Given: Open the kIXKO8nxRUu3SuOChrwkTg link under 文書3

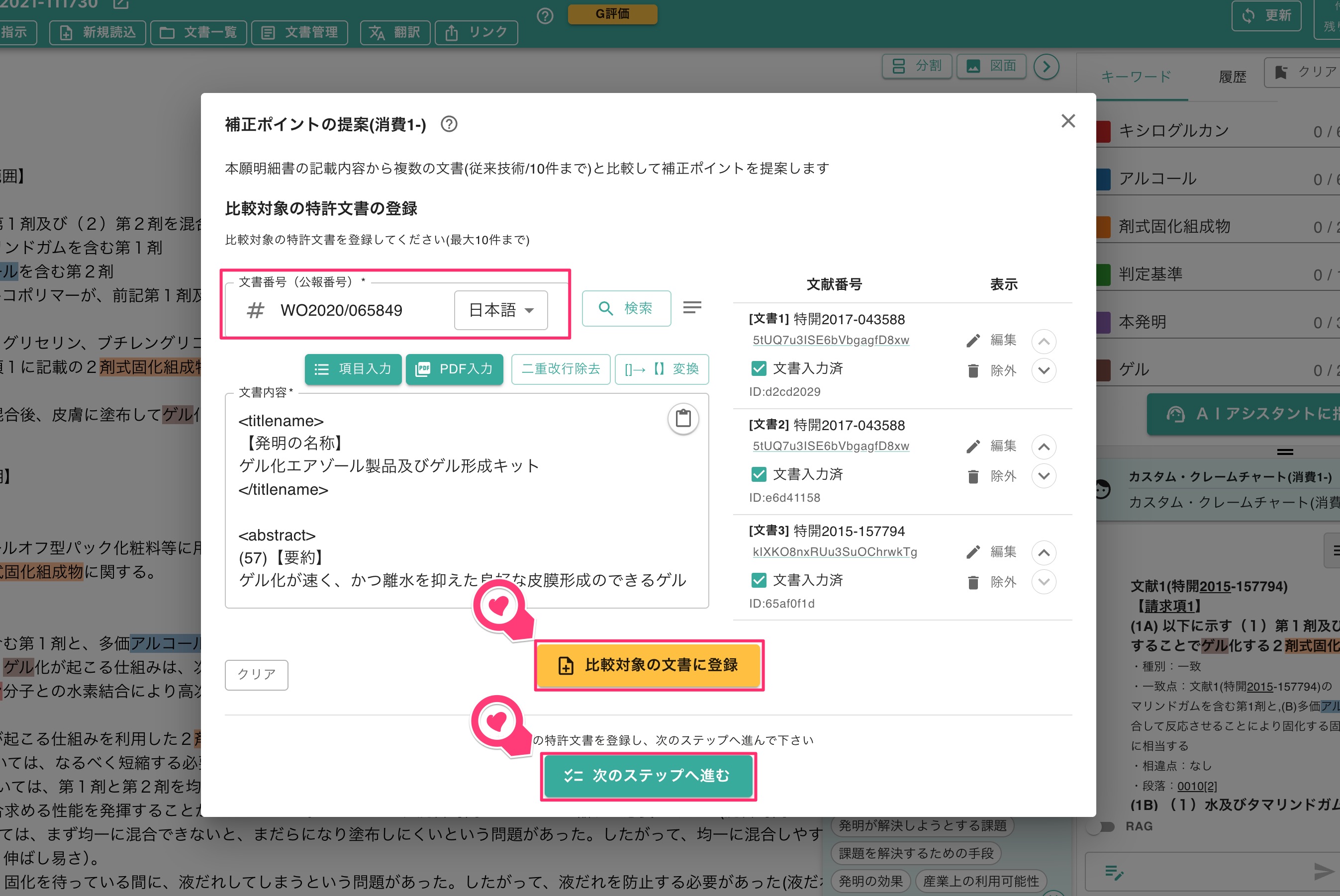Looking at the screenshot, I should click(835, 552).
